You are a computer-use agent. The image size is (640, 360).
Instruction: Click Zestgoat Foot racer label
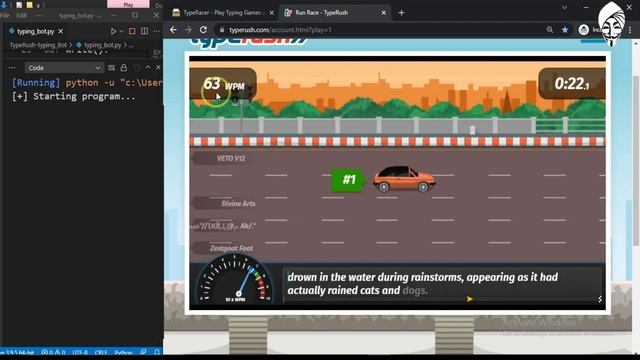click(231, 248)
